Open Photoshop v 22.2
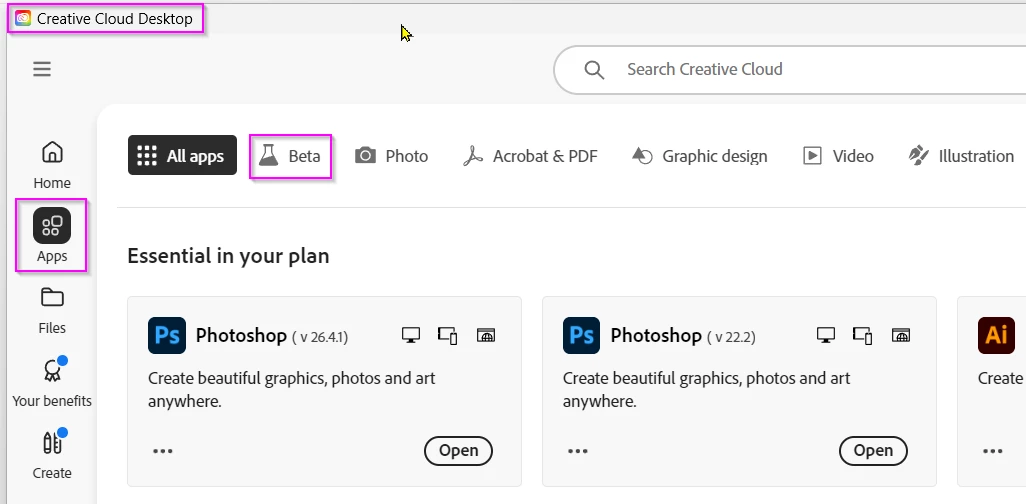This screenshot has height=504, width=1026. click(x=874, y=451)
